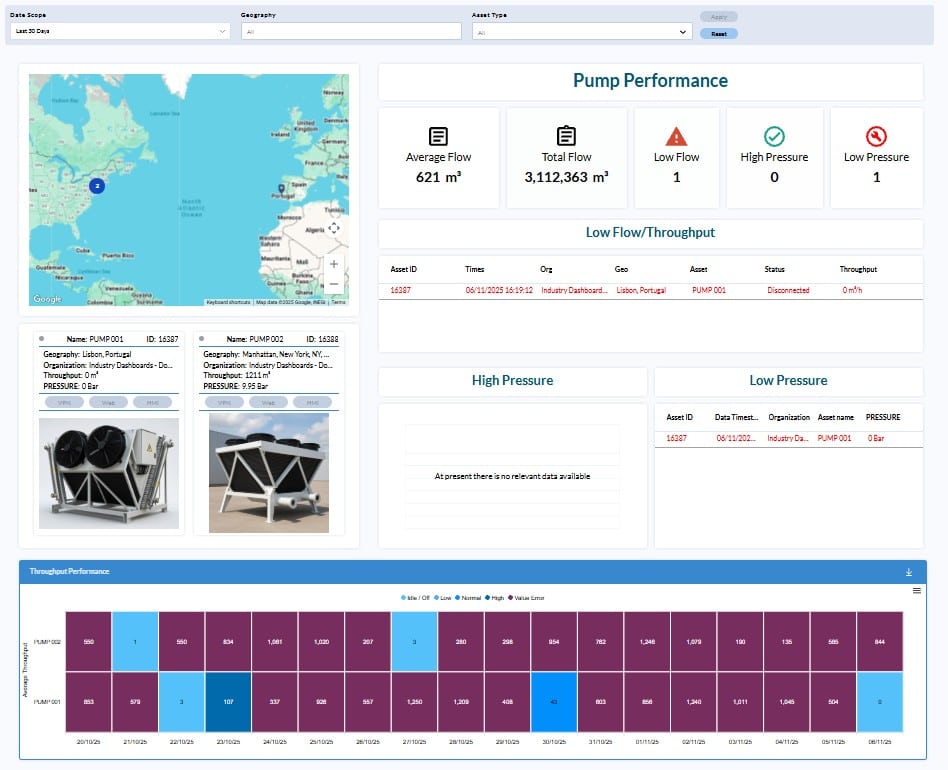Open the Date Scope dropdown
The image size is (948, 770).
coord(119,32)
